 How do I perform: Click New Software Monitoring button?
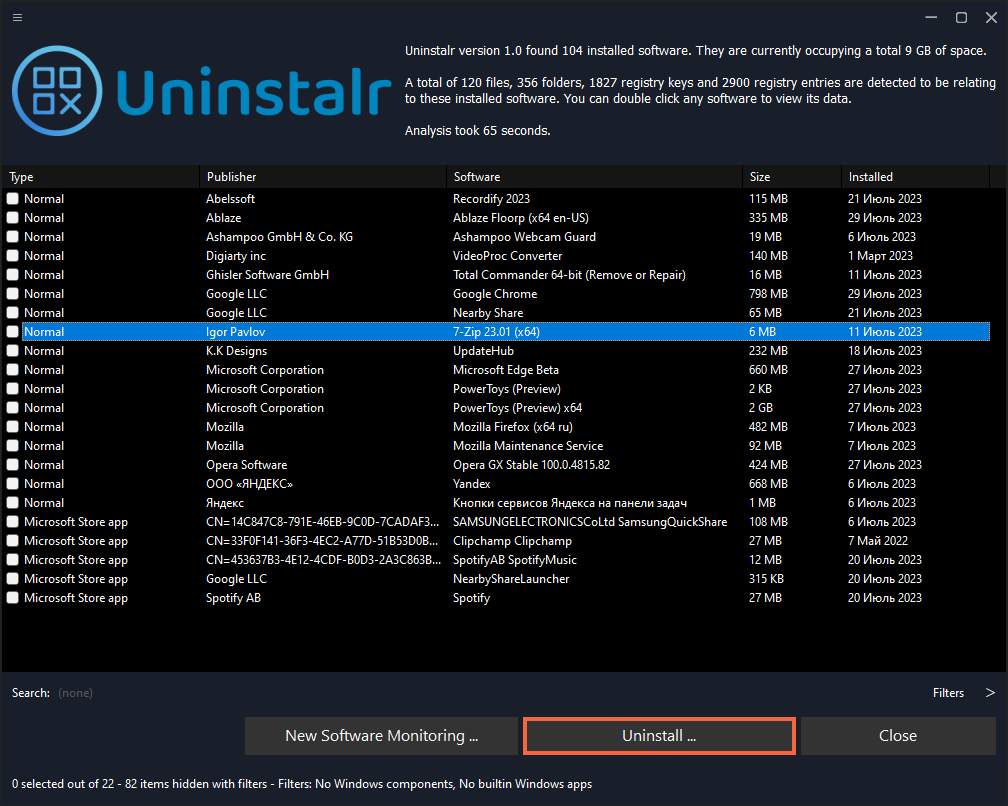click(x=381, y=735)
